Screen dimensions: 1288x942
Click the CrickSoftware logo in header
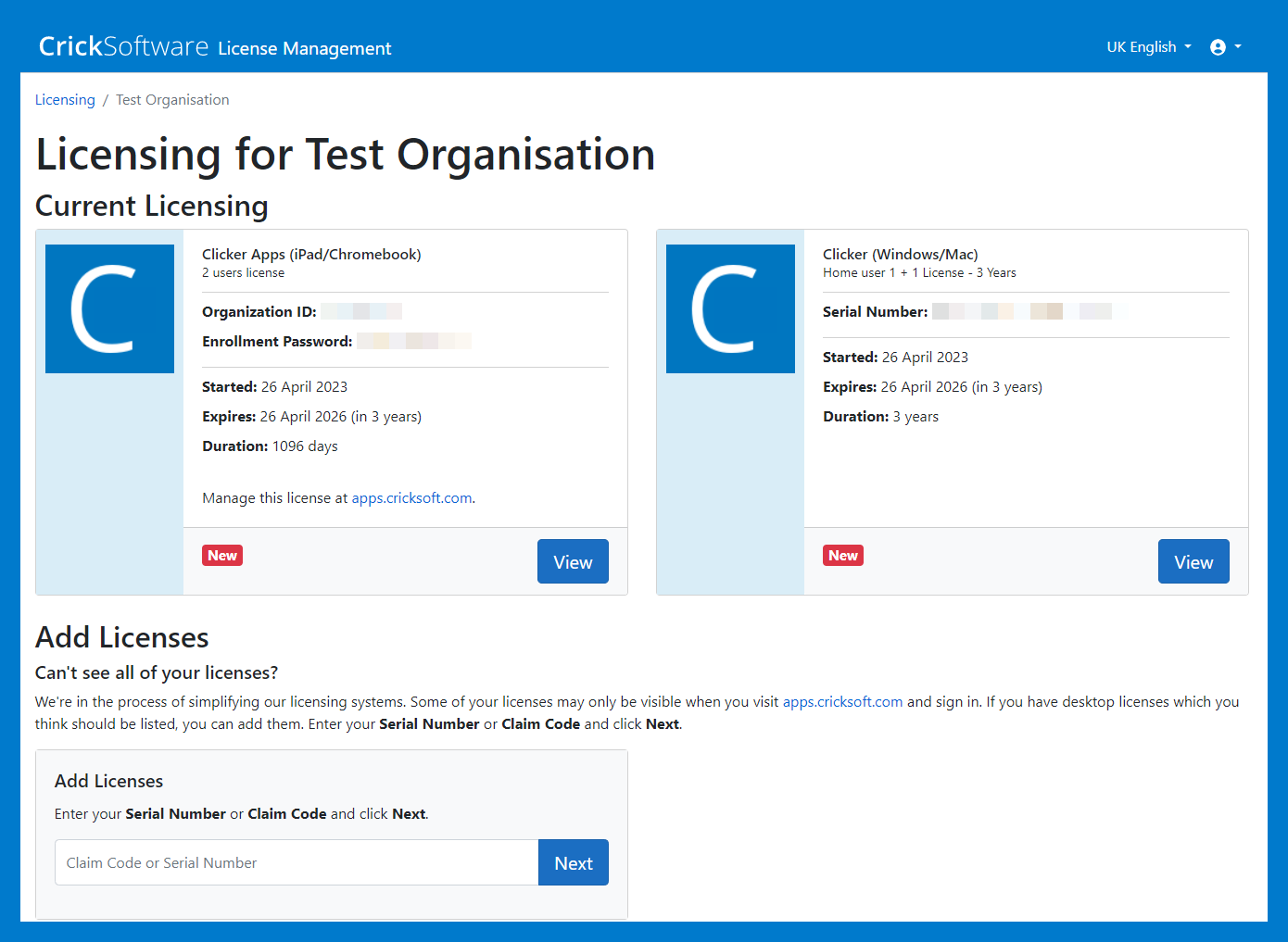click(x=123, y=46)
